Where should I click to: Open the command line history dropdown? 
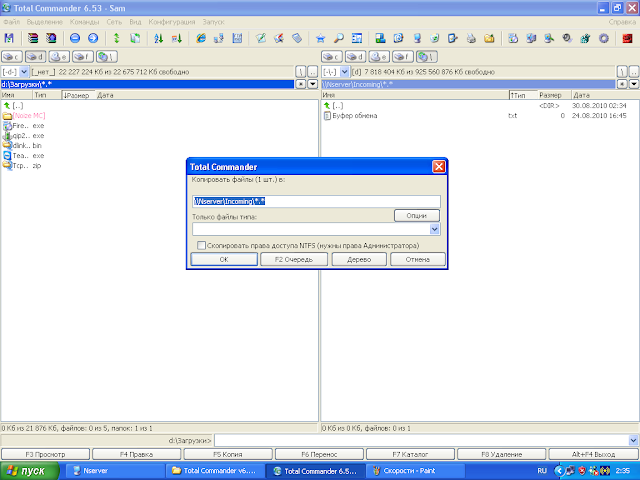click(x=633, y=440)
